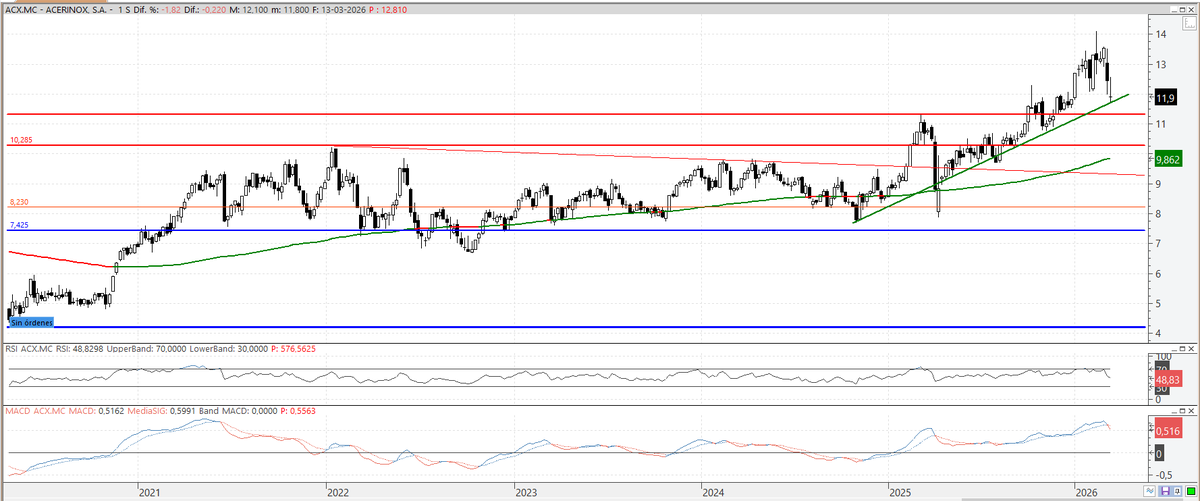The width and height of the screenshot is (1200, 501).
Task: Select the 10,285 resistance level label
Action: pos(21,140)
